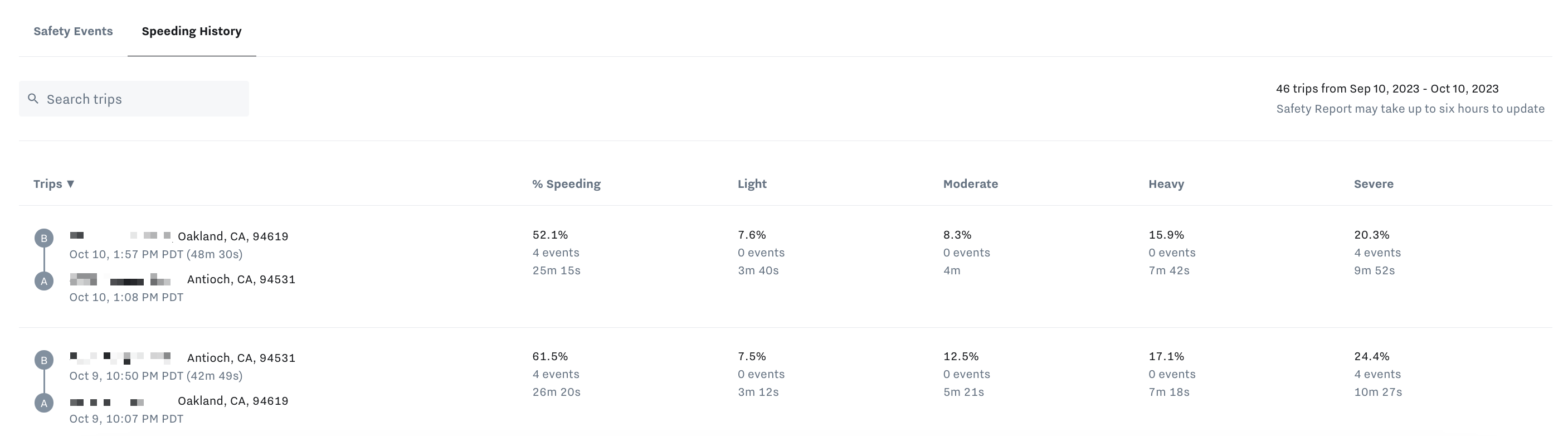Select the Speeding History tab

click(x=191, y=31)
